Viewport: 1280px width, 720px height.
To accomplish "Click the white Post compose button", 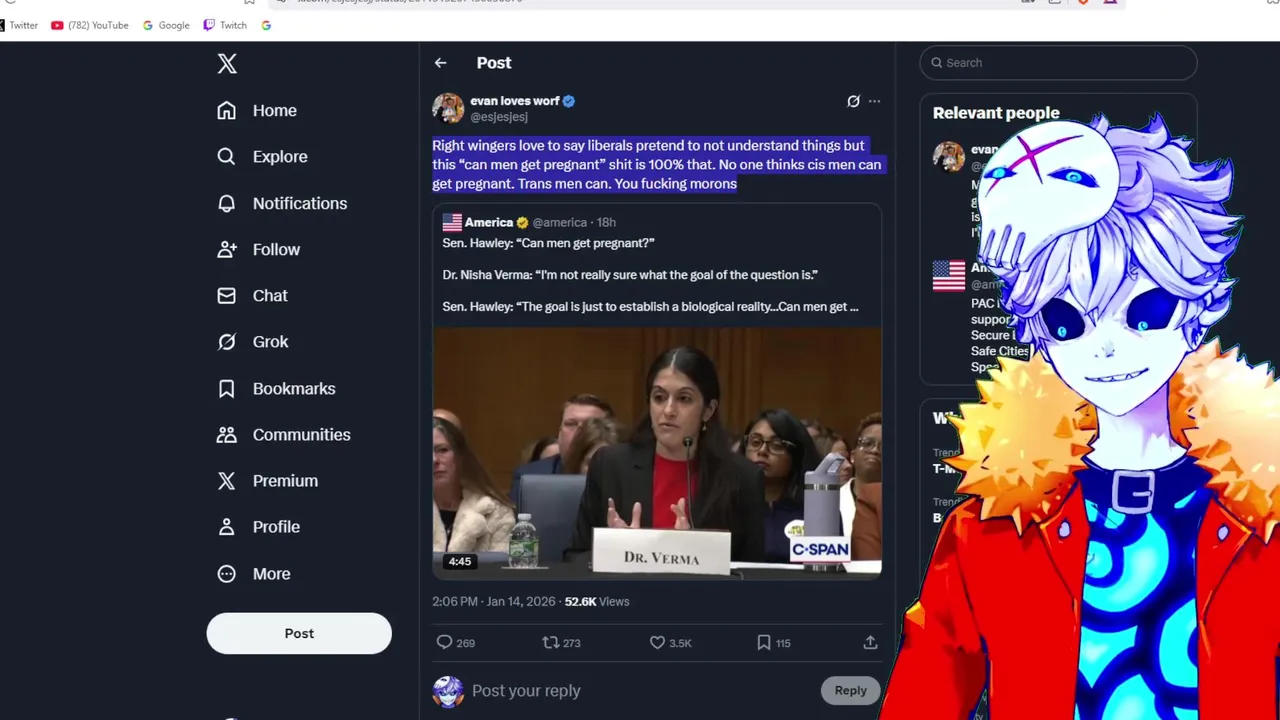I will pyautogui.click(x=299, y=634).
